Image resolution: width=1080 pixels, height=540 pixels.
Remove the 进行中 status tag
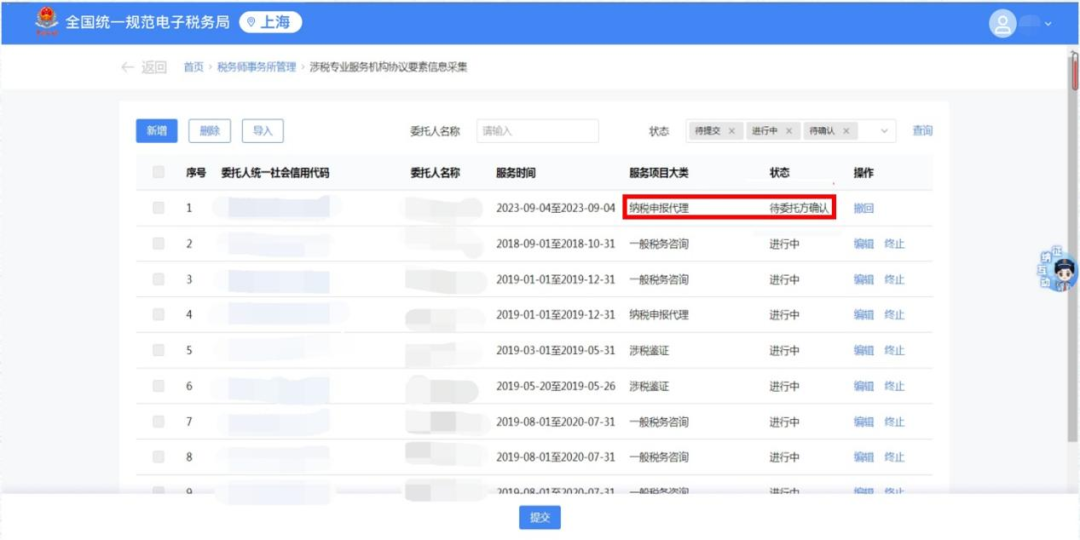point(789,131)
